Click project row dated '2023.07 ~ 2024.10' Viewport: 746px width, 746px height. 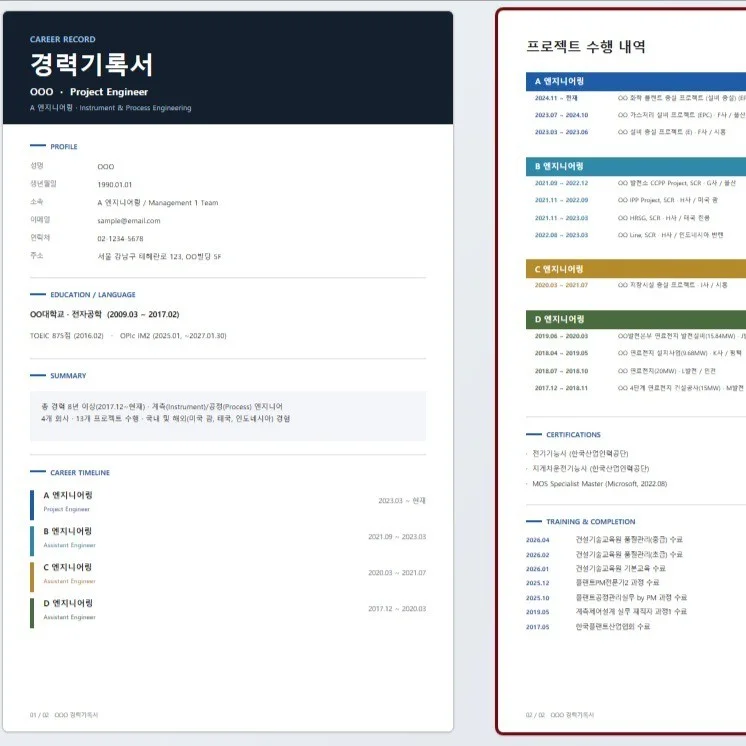click(640, 115)
